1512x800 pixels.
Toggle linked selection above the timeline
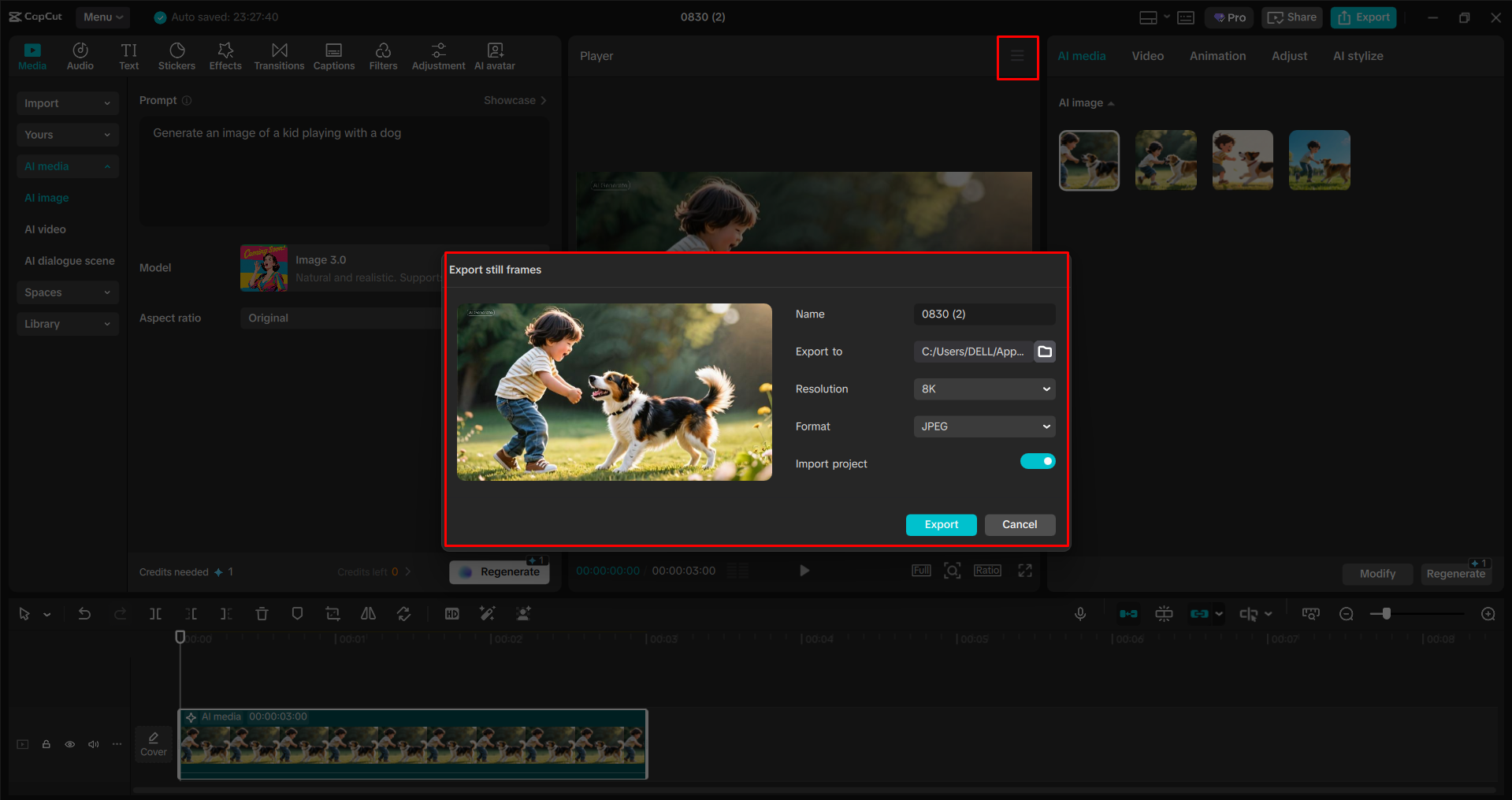[x=1200, y=613]
